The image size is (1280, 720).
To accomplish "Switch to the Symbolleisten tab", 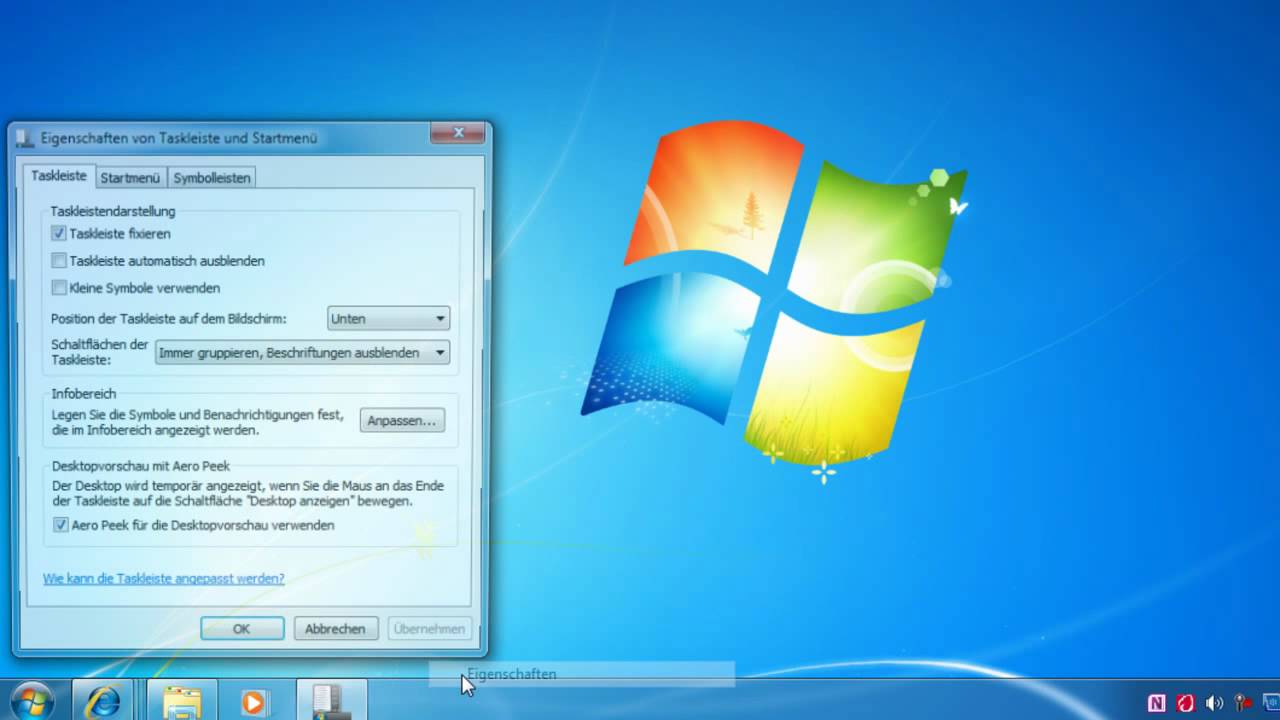I will pyautogui.click(x=211, y=178).
